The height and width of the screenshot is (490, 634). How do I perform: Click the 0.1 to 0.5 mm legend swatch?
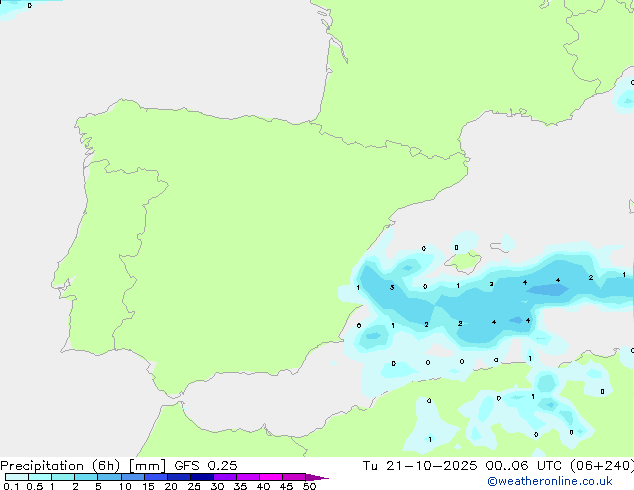tap(17, 477)
